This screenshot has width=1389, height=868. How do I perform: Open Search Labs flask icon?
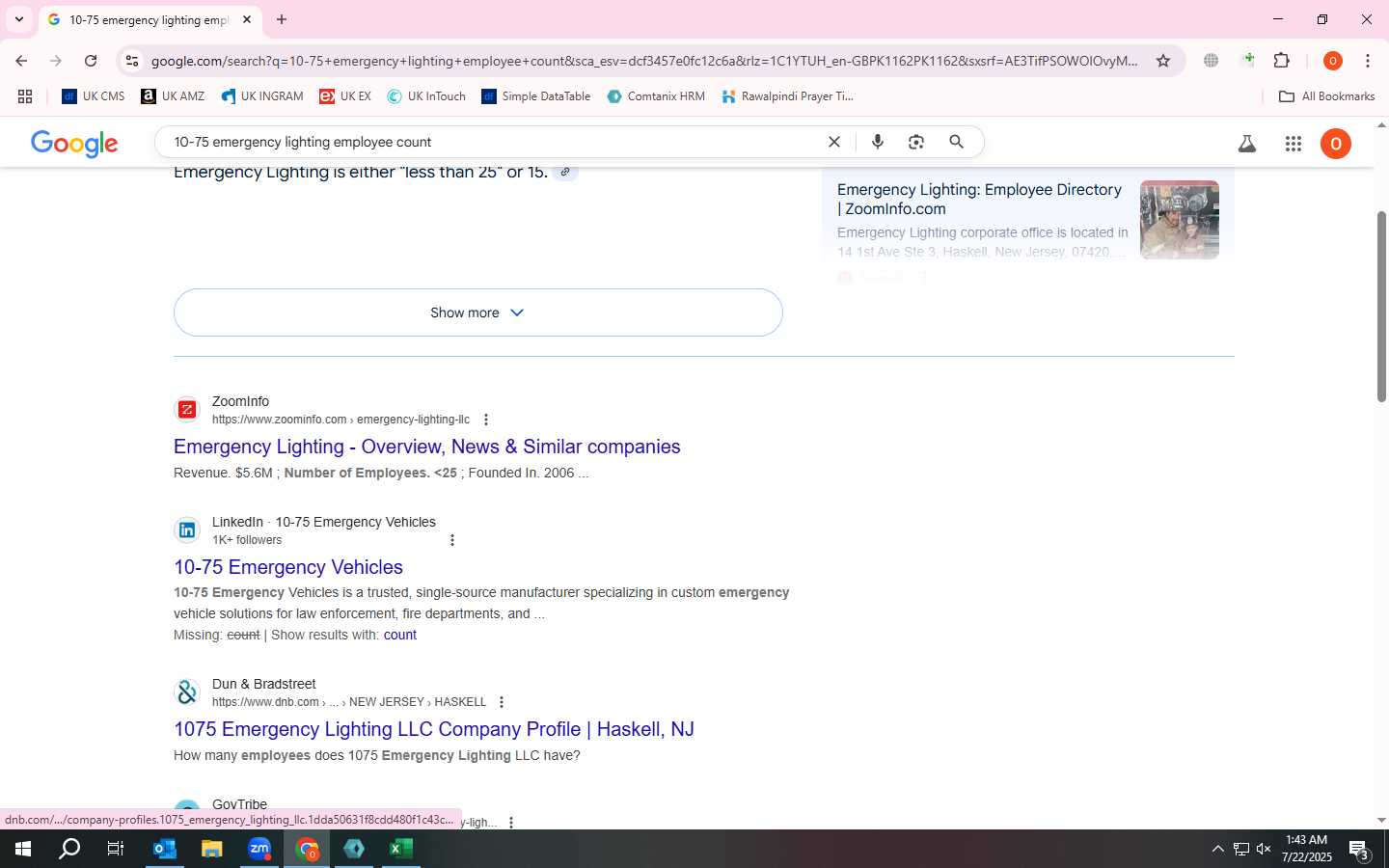click(1247, 144)
